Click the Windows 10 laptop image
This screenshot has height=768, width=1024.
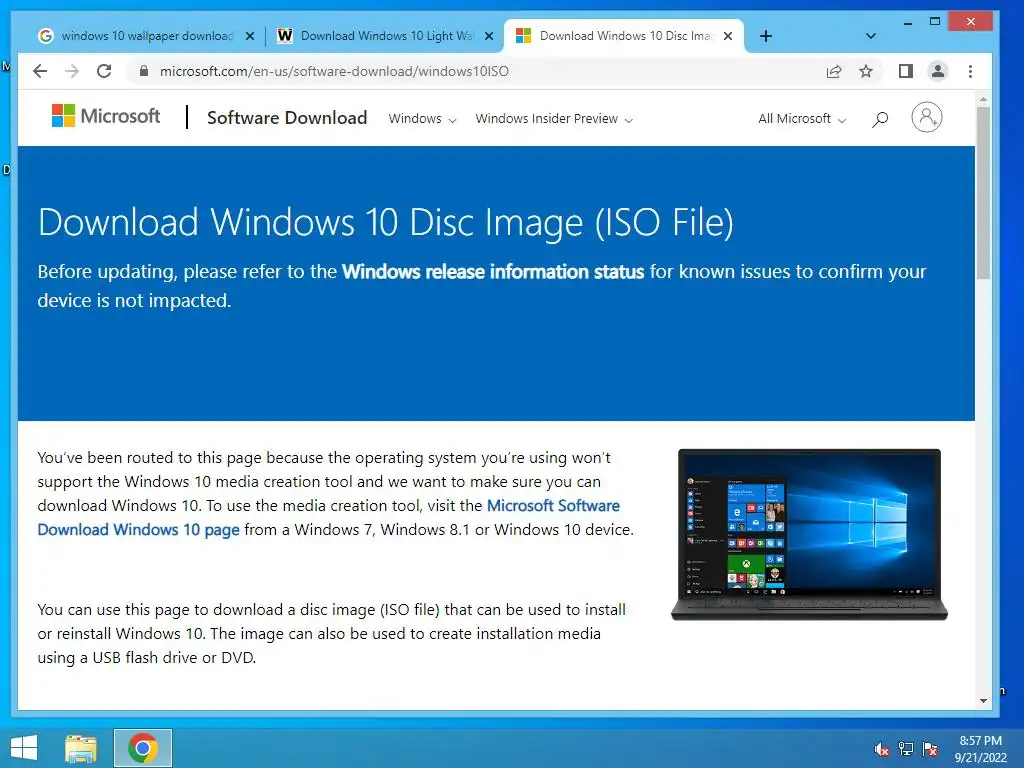pyautogui.click(x=809, y=534)
